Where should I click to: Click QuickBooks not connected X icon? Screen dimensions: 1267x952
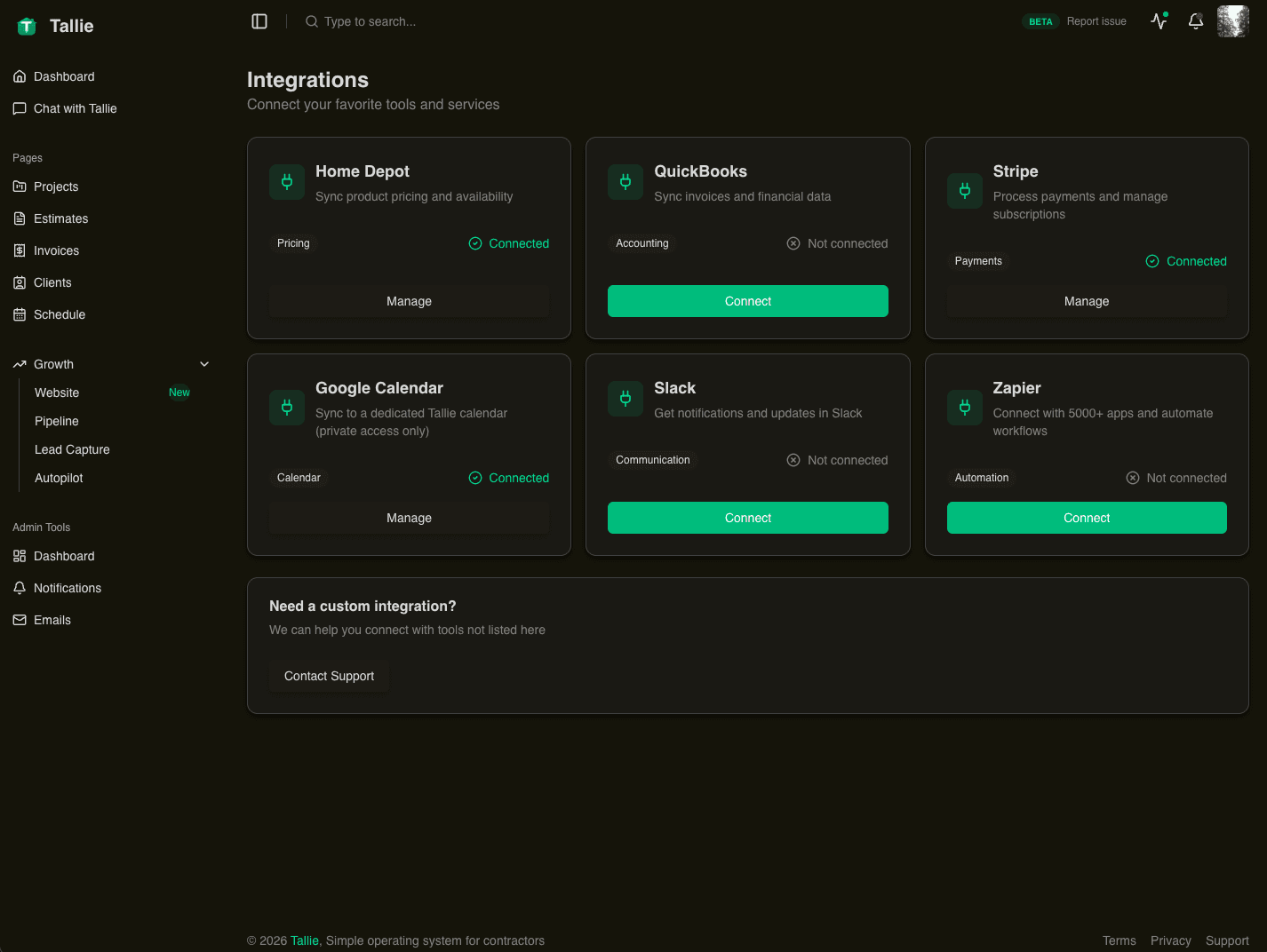pyautogui.click(x=793, y=243)
